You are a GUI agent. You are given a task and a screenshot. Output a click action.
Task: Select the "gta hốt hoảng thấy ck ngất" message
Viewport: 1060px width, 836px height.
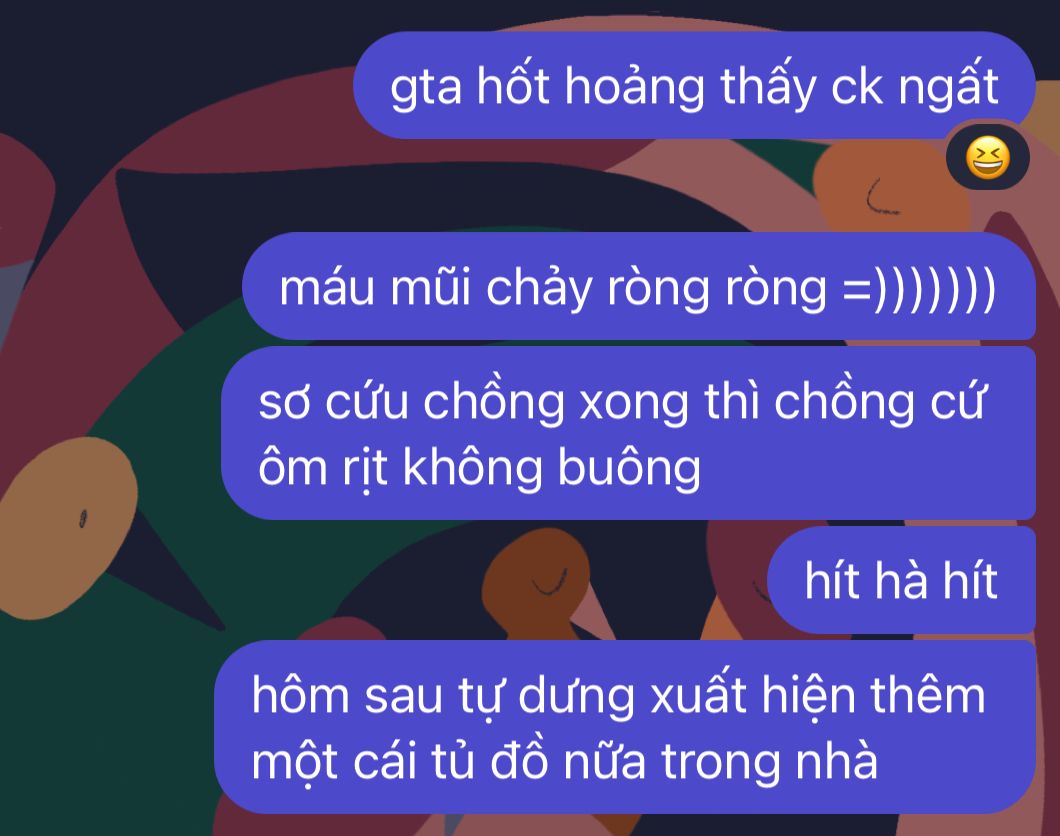694,85
